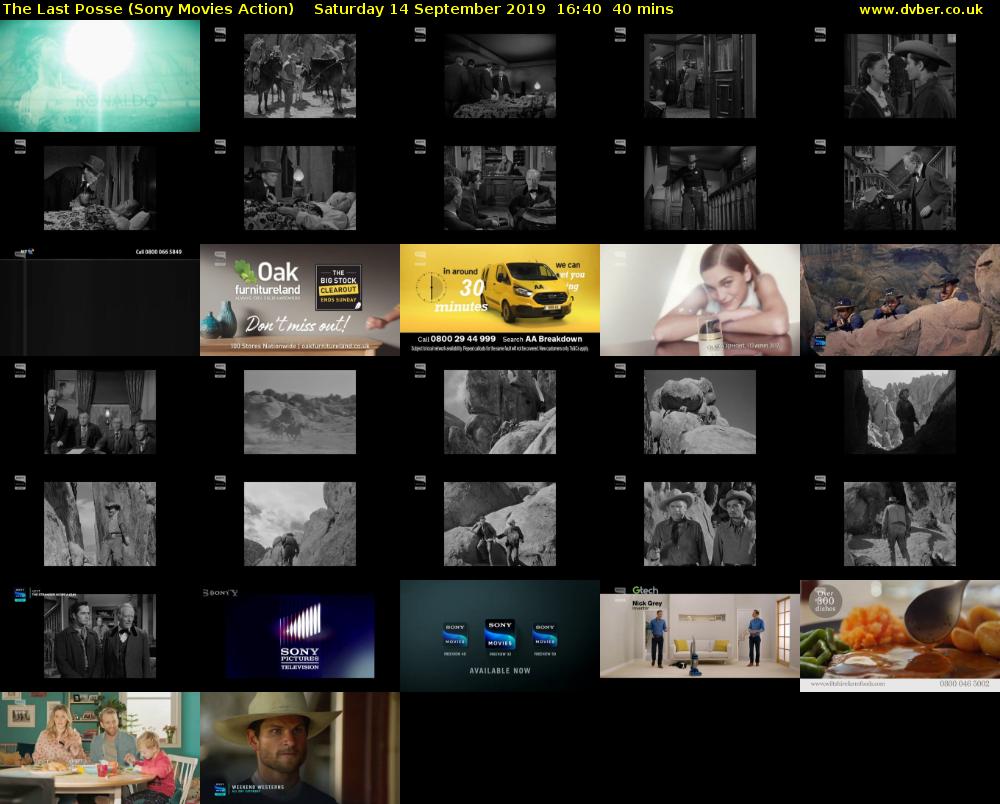Click The Big Stock Clearout badge
The height and width of the screenshot is (804, 1000).
[339, 287]
